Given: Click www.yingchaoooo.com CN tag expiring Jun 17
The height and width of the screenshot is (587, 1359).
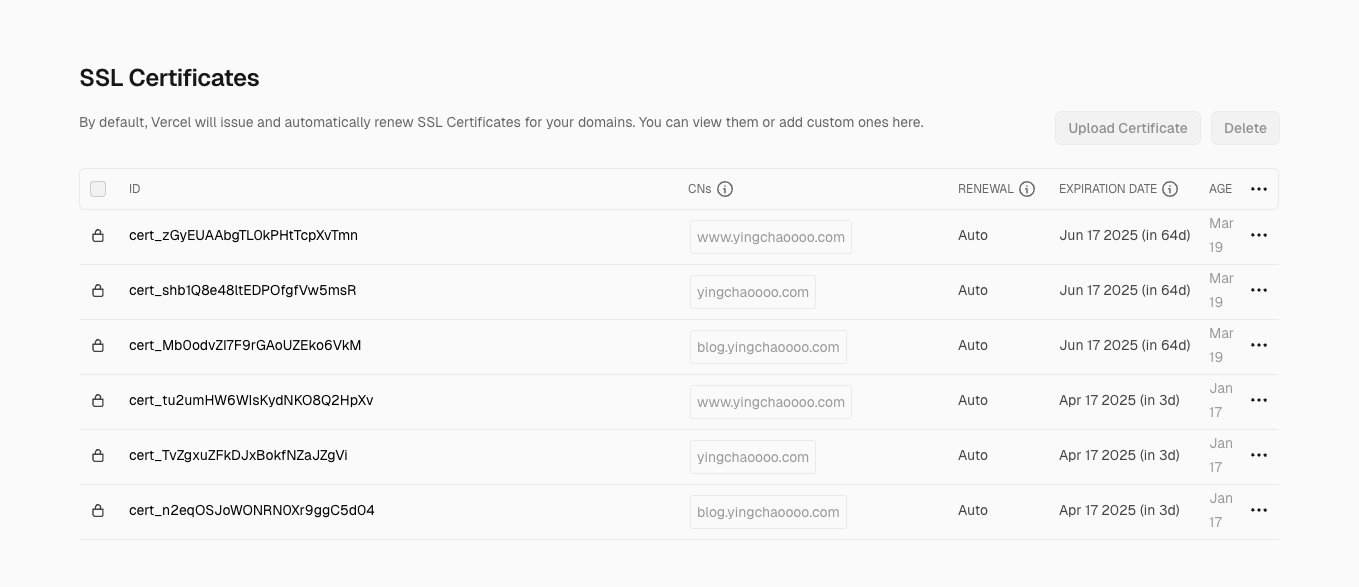Looking at the screenshot, I should (x=770, y=237).
